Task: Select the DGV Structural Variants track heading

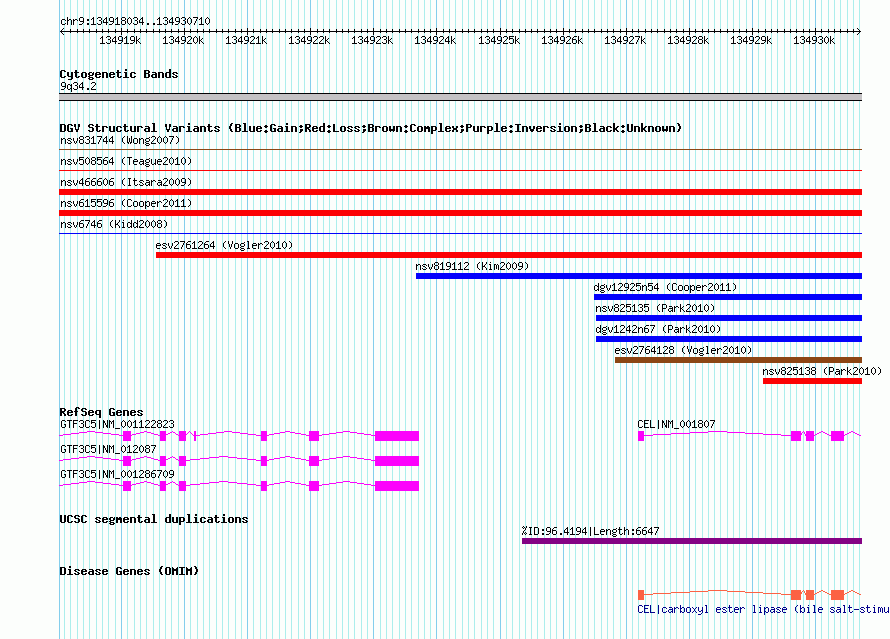Action: pyautogui.click(x=371, y=128)
